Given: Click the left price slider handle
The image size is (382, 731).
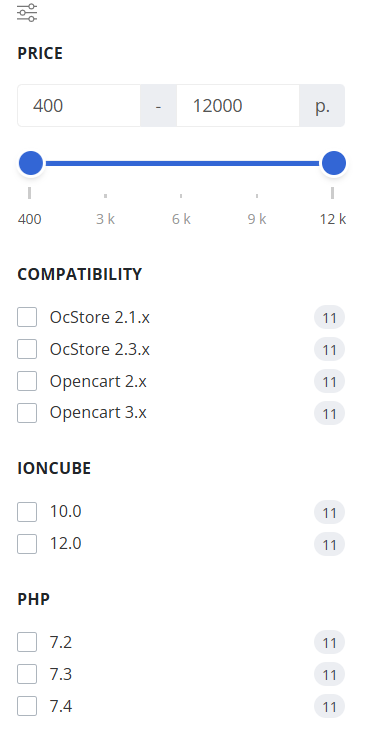Looking at the screenshot, I should click(x=31, y=163).
